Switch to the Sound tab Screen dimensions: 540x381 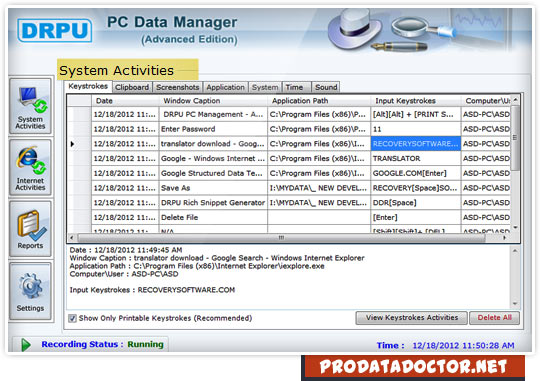[326, 87]
